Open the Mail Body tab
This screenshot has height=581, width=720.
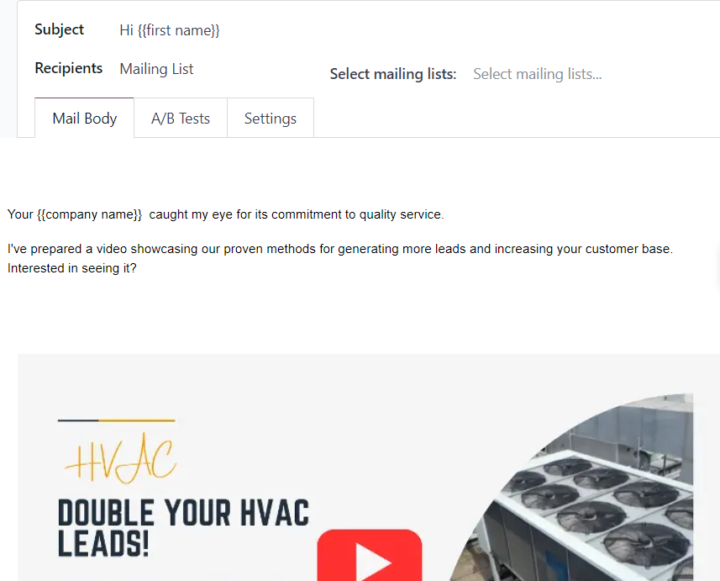(84, 118)
